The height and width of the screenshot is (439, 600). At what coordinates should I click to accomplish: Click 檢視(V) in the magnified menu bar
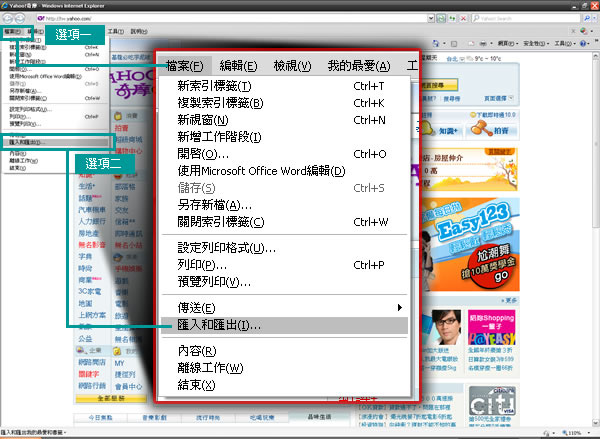point(292,66)
